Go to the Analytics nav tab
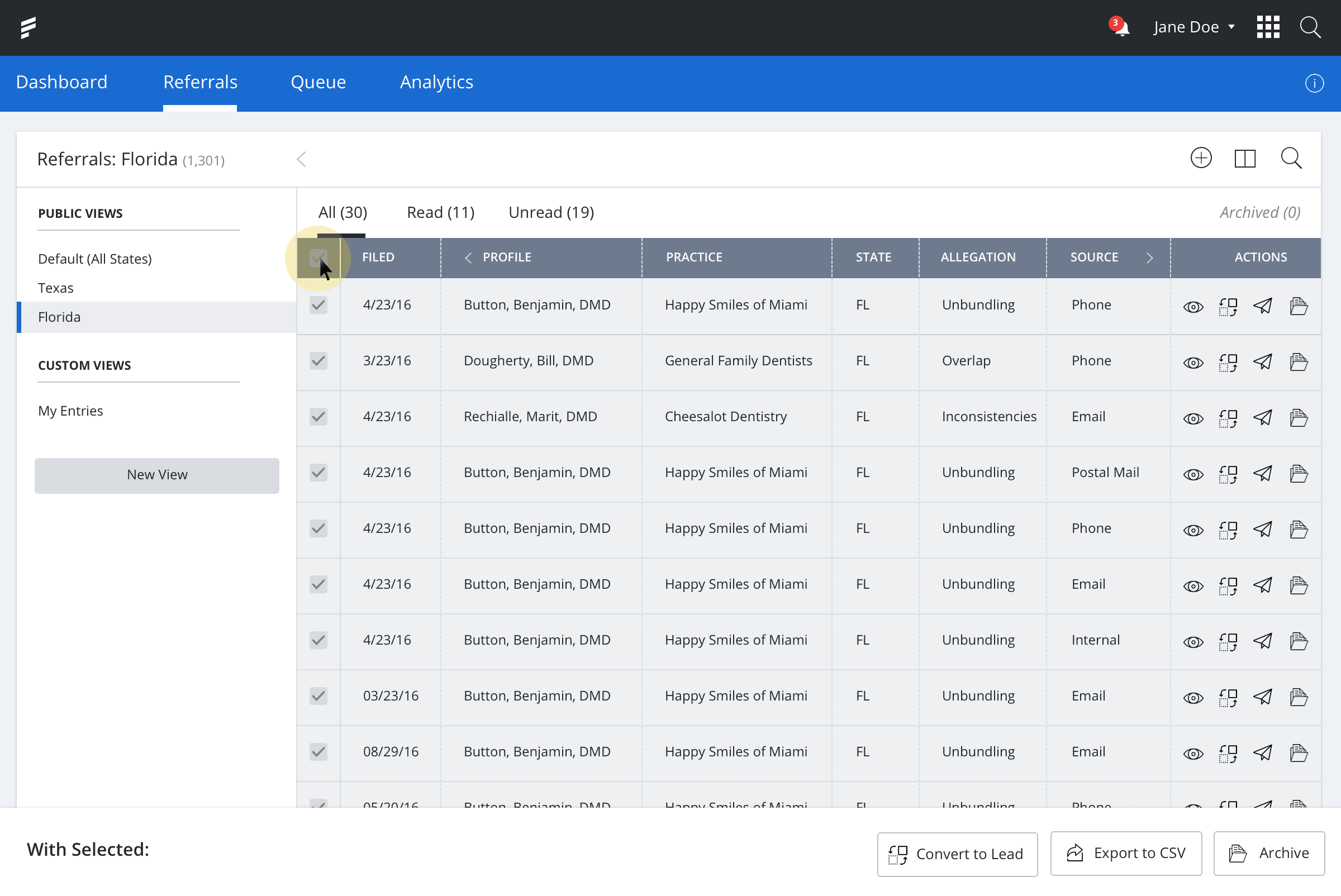Screen dimensions: 1341x896 (436, 82)
